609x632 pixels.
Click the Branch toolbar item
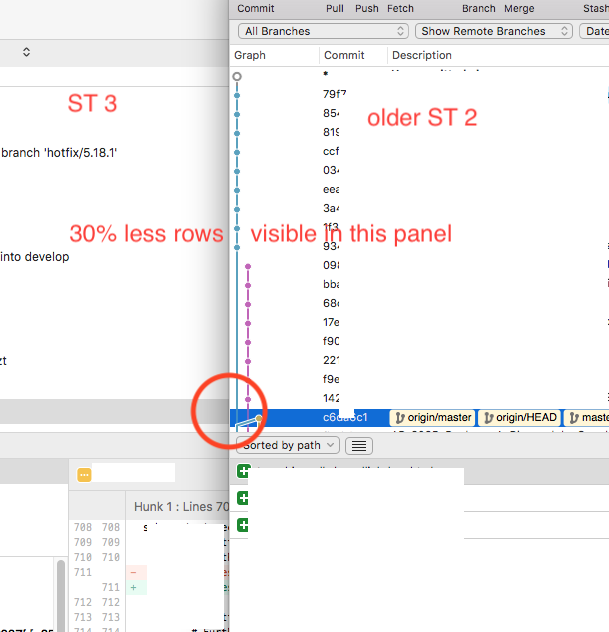pyautogui.click(x=478, y=8)
